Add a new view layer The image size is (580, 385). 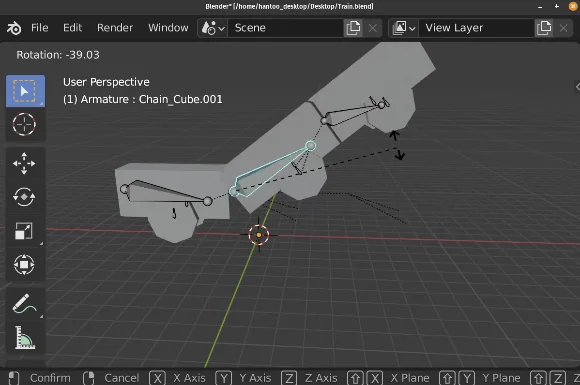pyautogui.click(x=544, y=28)
